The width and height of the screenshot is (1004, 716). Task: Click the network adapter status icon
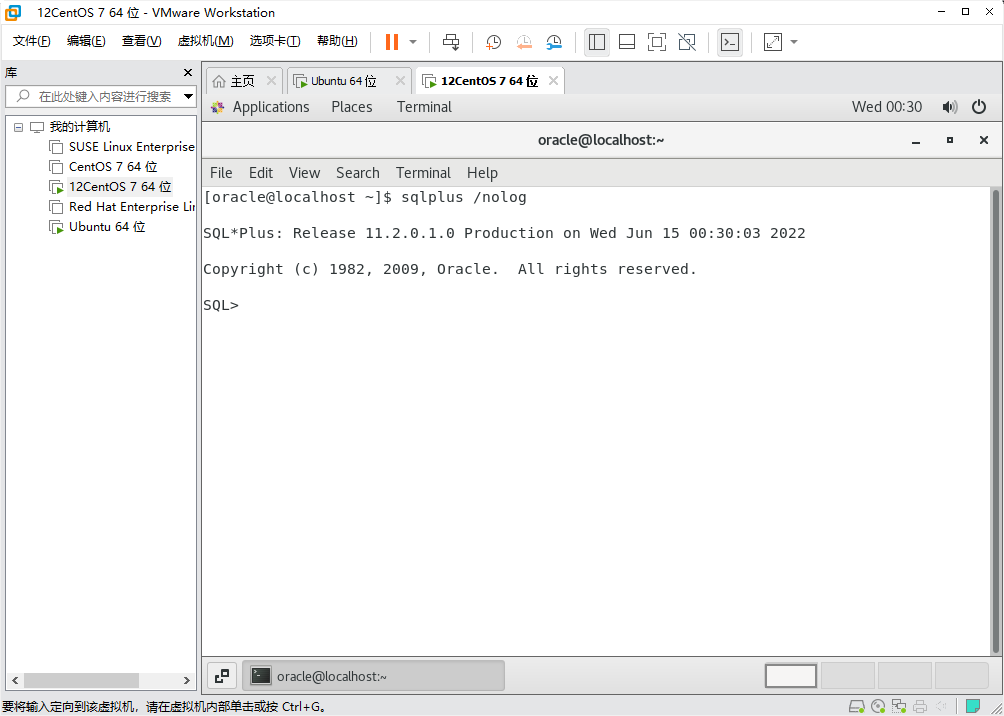coord(899,706)
